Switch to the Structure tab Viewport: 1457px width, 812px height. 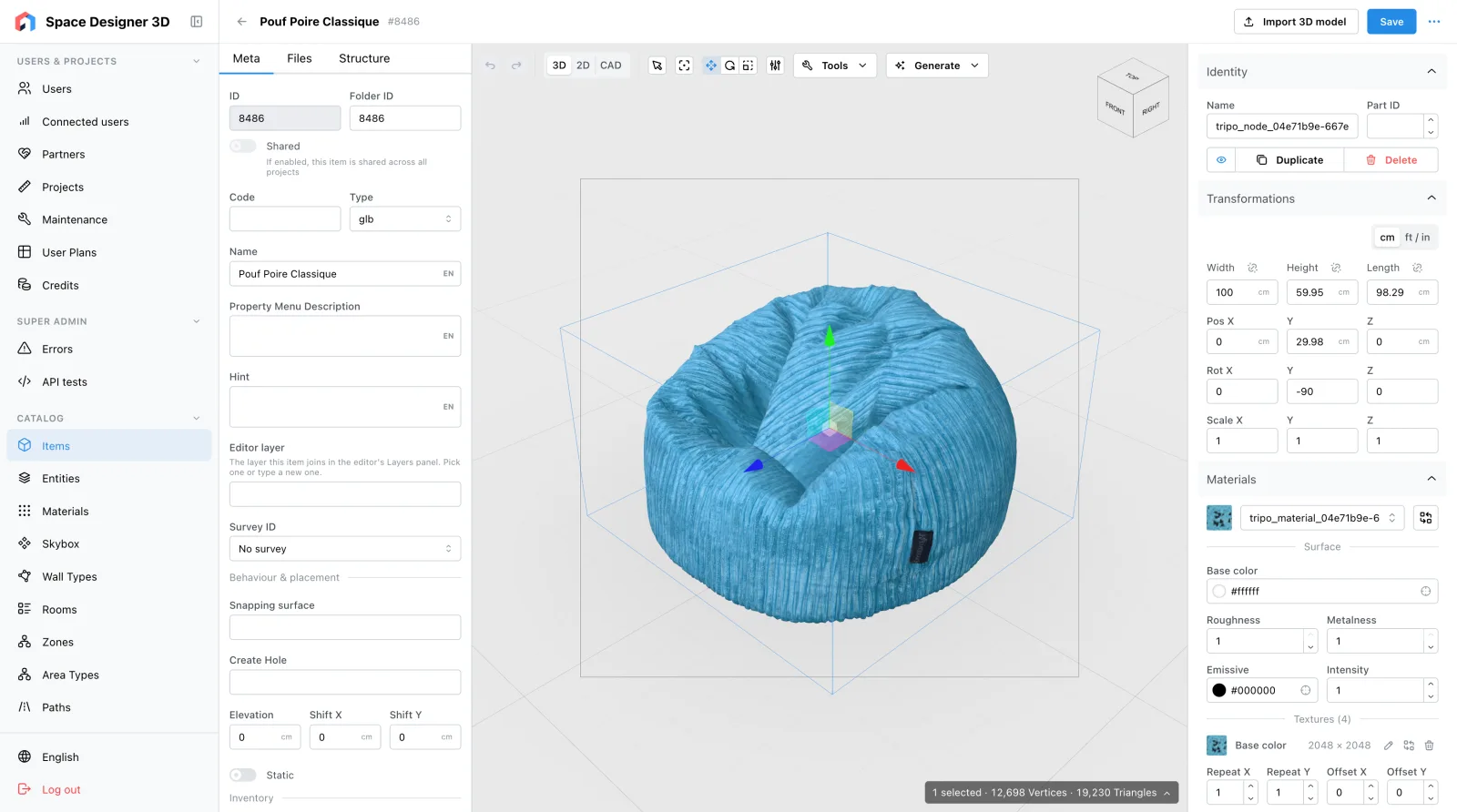pyautogui.click(x=364, y=58)
